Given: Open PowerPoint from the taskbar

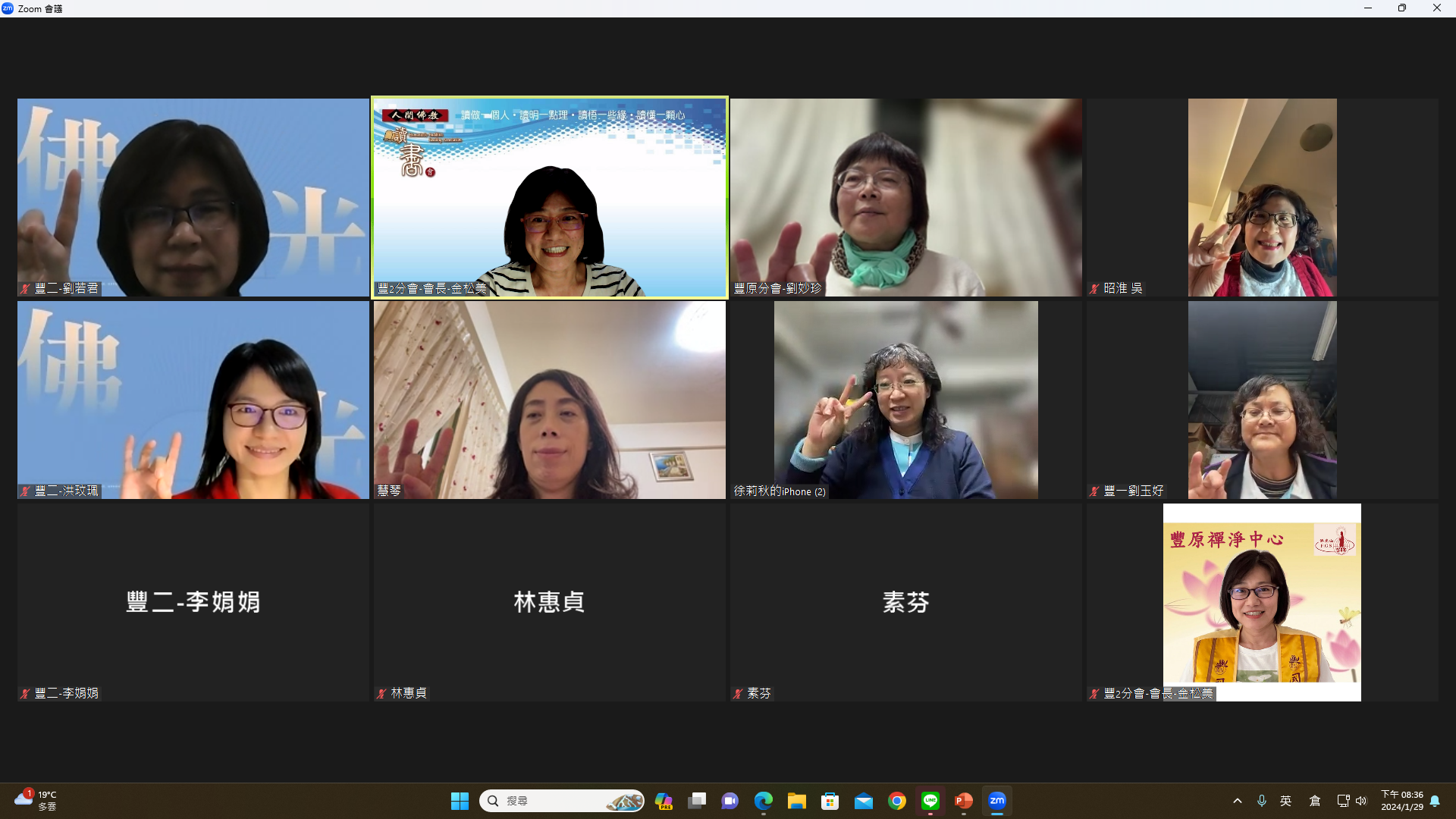Looking at the screenshot, I should click(x=964, y=801).
